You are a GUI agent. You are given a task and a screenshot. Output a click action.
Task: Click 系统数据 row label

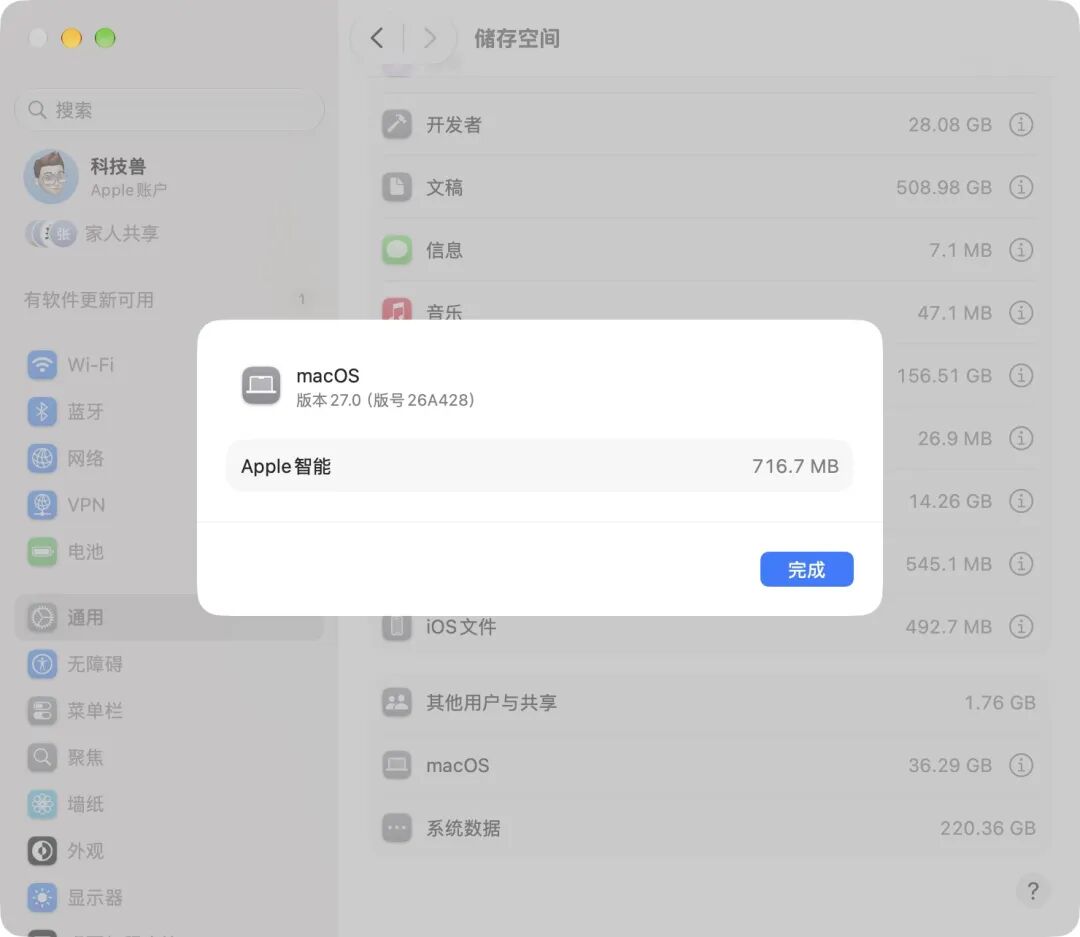pyautogui.click(x=463, y=827)
